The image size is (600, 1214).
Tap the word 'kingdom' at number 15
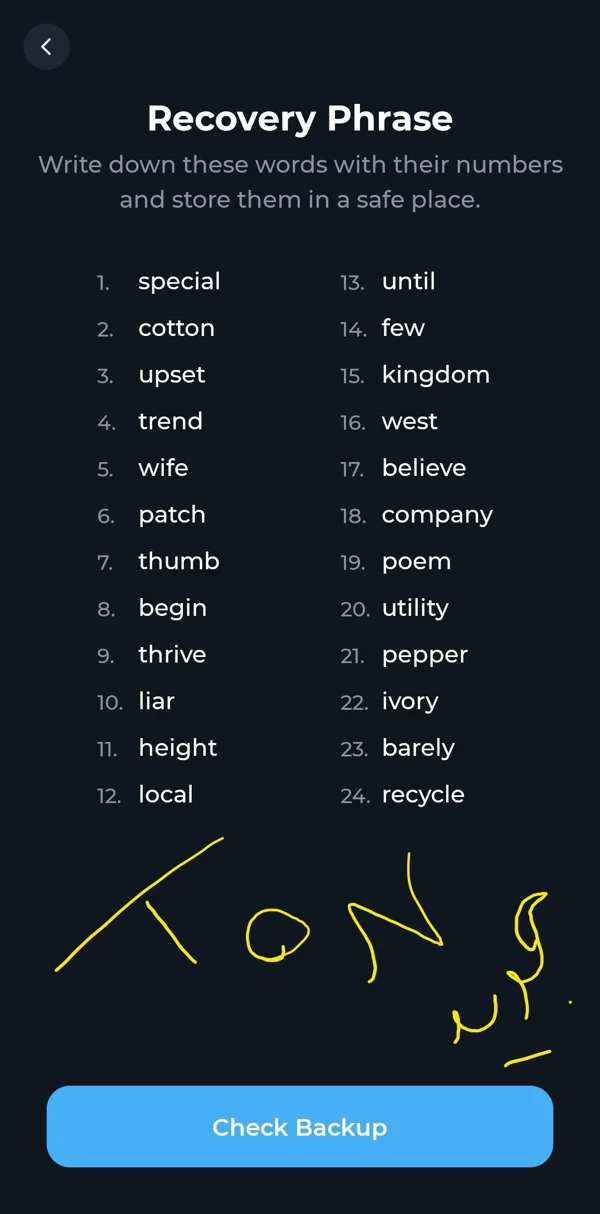[436, 375]
